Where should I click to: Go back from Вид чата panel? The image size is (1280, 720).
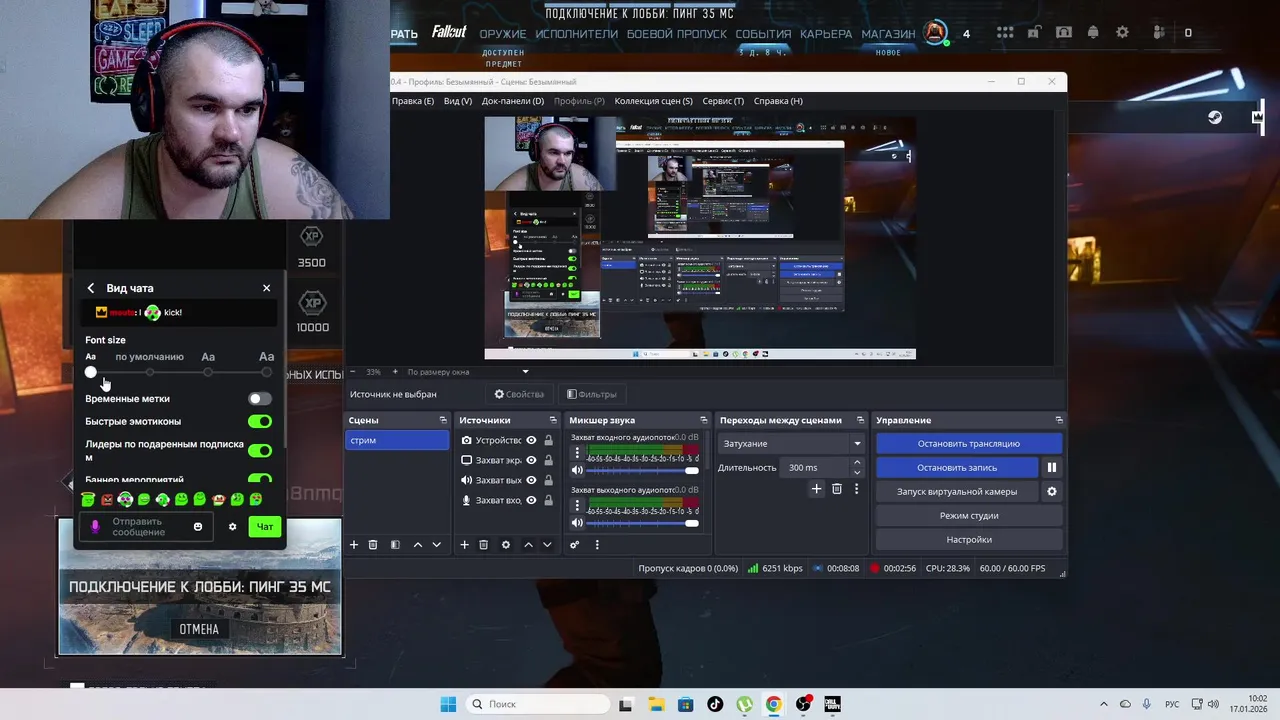pyautogui.click(x=91, y=288)
